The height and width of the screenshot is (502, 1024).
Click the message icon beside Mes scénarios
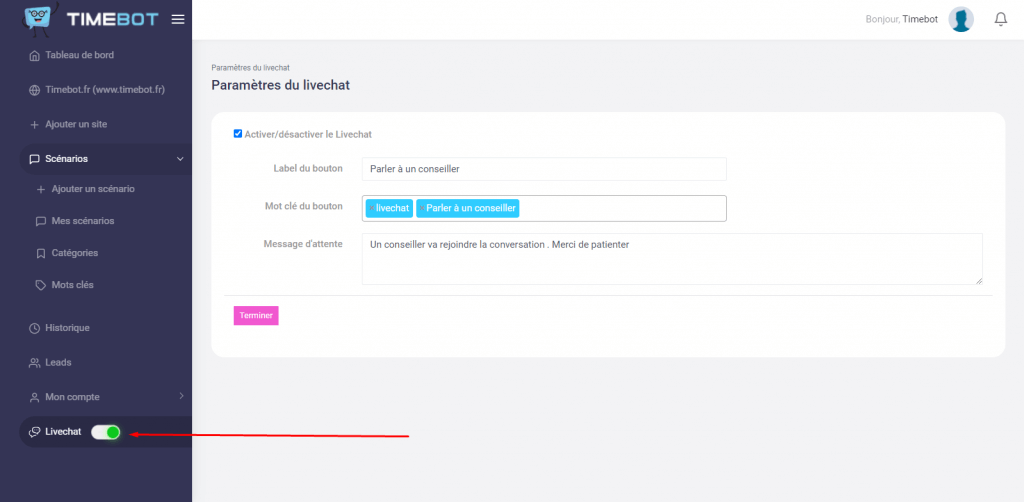(x=40, y=221)
